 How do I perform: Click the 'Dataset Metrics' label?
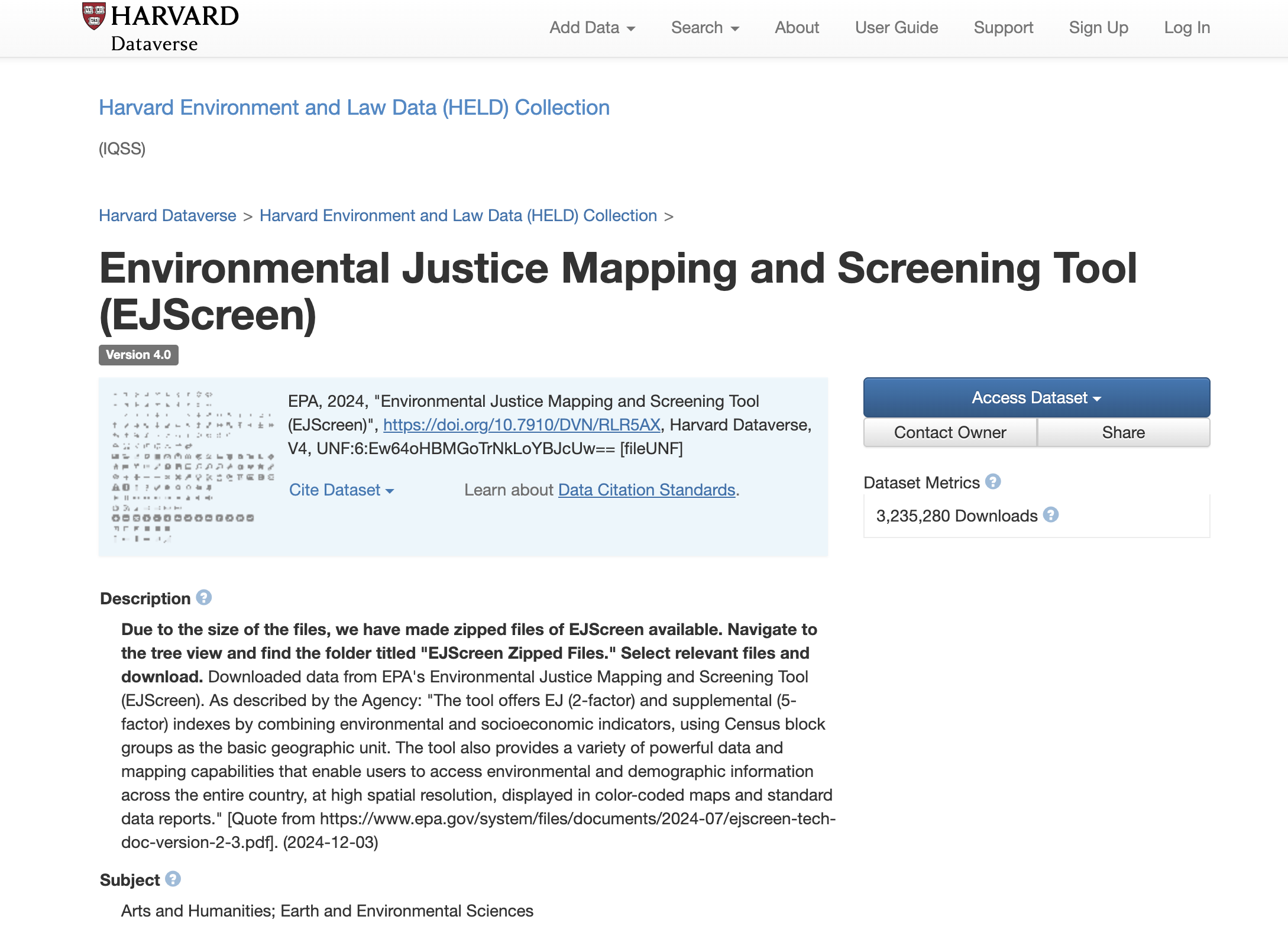pos(921,483)
